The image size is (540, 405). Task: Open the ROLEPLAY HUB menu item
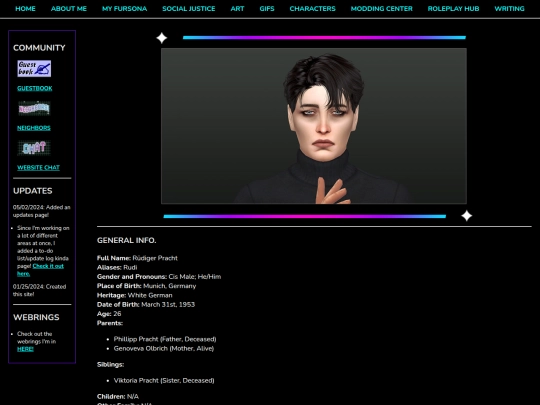pyautogui.click(x=453, y=9)
